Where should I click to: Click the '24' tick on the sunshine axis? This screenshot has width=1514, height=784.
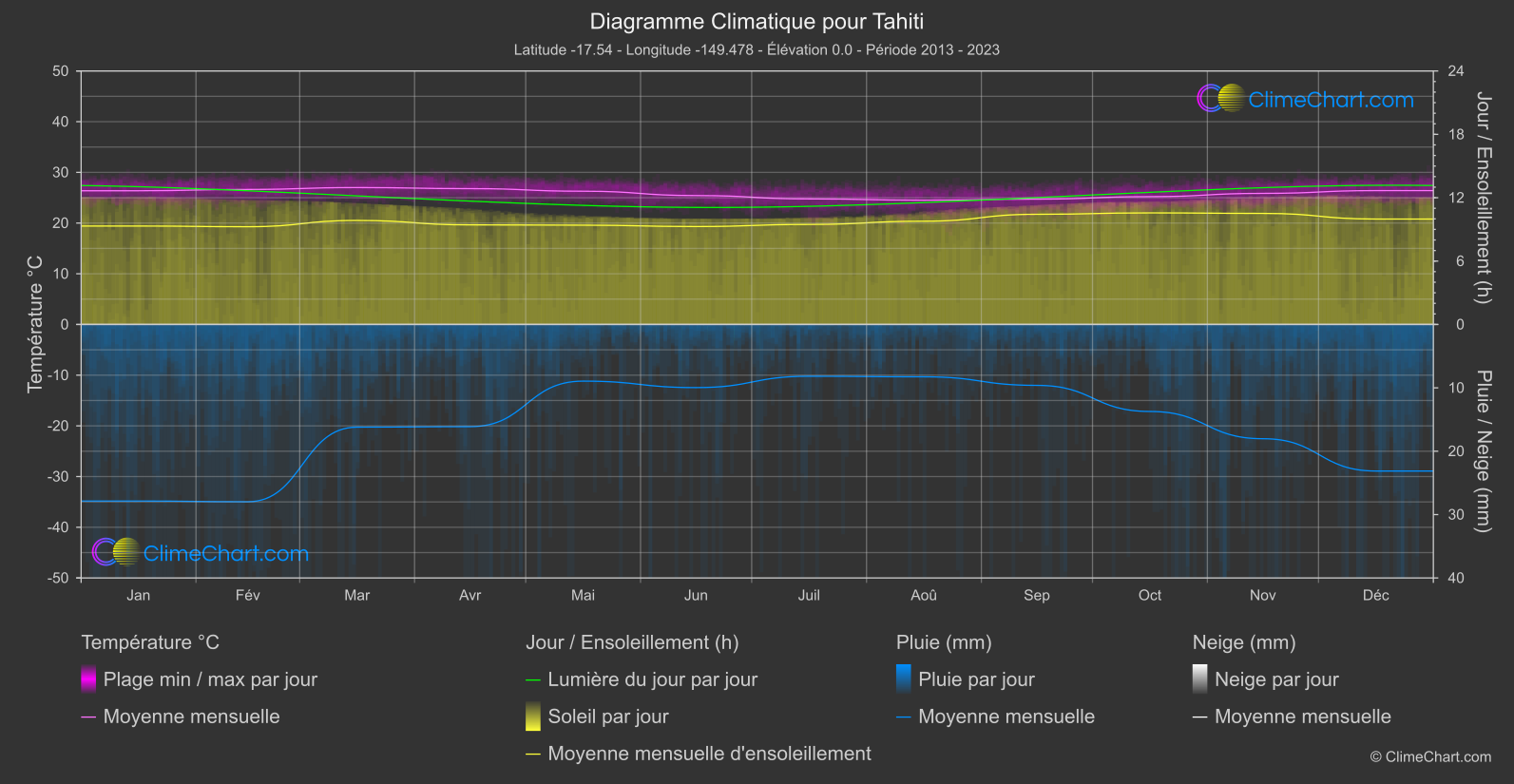1456,71
